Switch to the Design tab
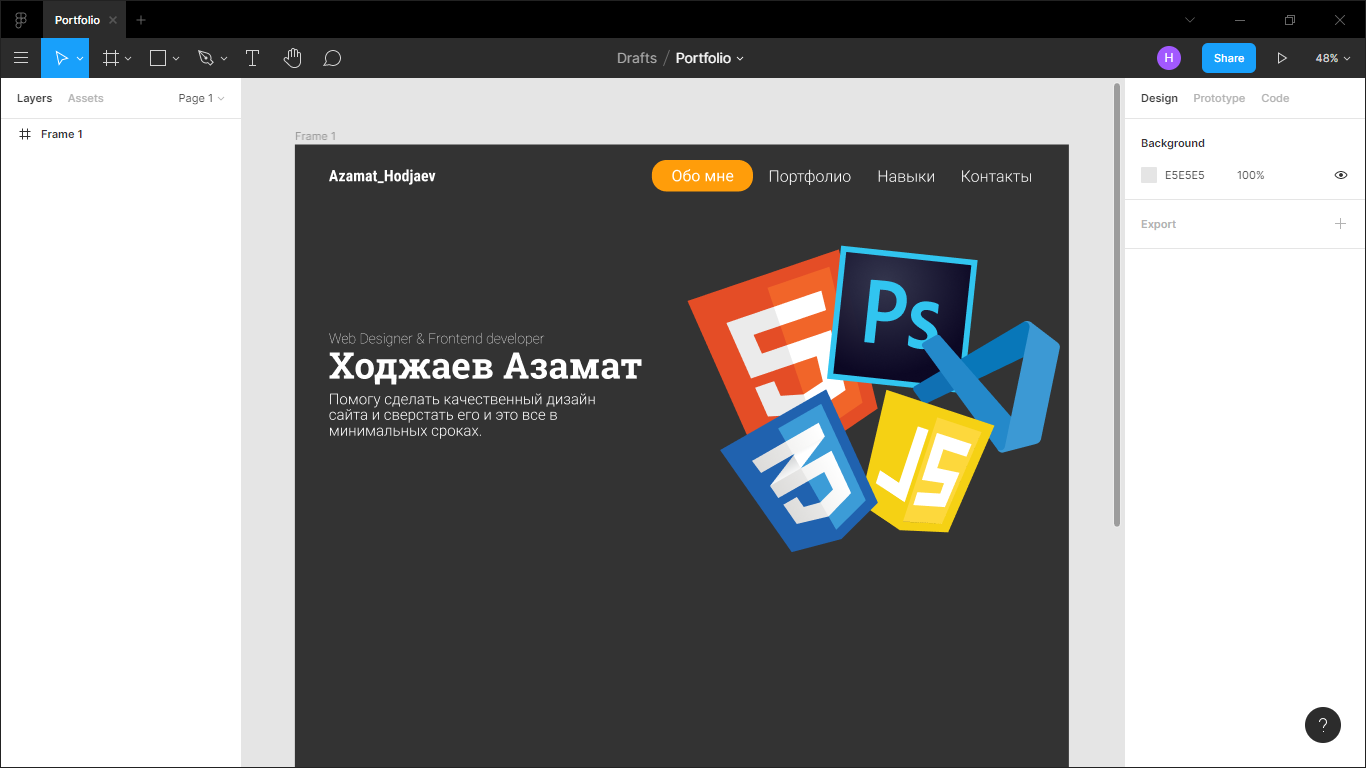The image size is (1366, 768). (1159, 98)
